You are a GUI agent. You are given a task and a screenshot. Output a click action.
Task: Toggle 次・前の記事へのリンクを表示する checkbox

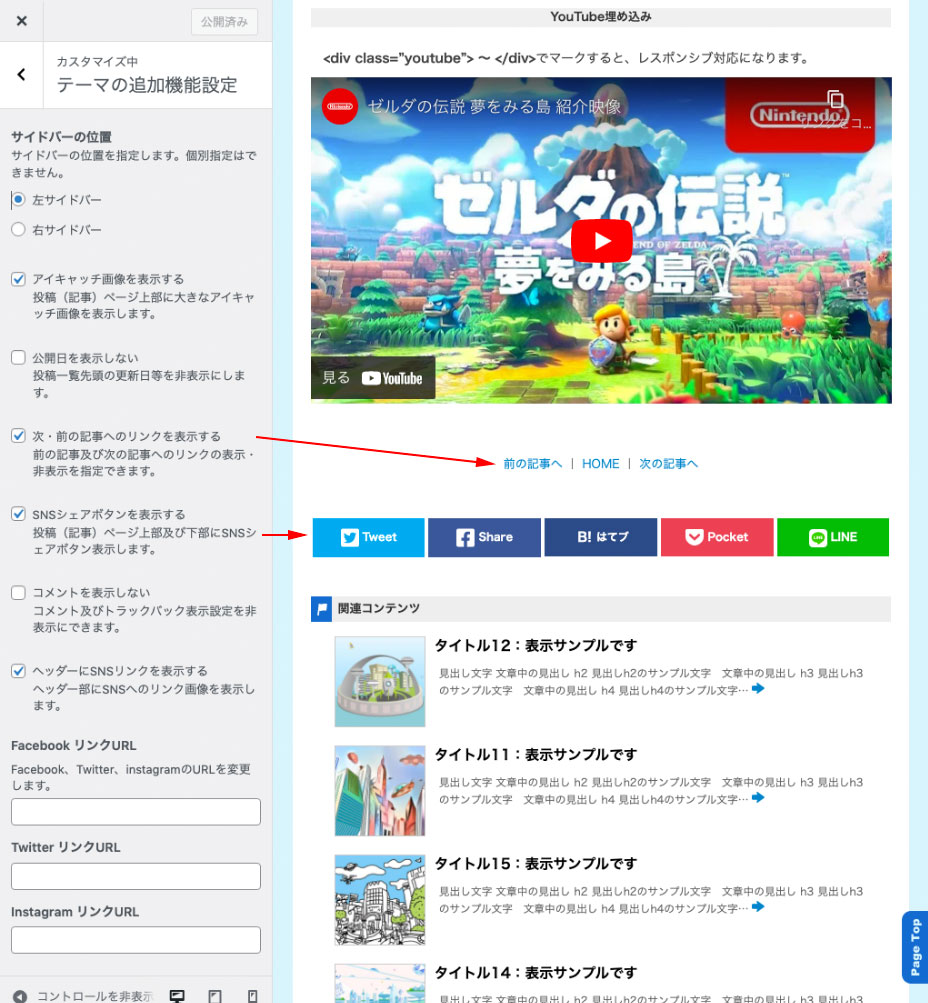click(19, 436)
